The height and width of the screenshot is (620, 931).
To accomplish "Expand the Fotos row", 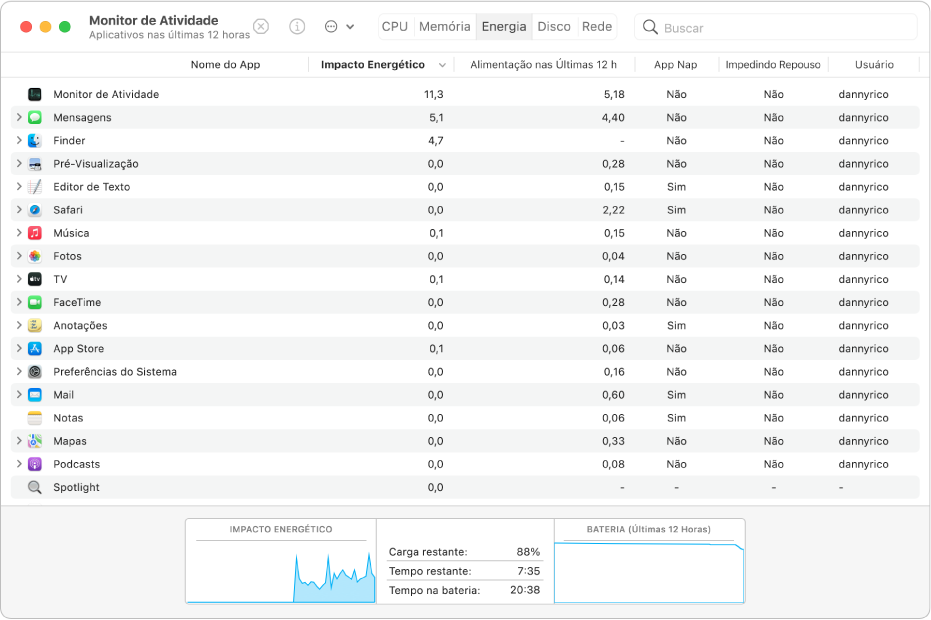I will (x=19, y=257).
